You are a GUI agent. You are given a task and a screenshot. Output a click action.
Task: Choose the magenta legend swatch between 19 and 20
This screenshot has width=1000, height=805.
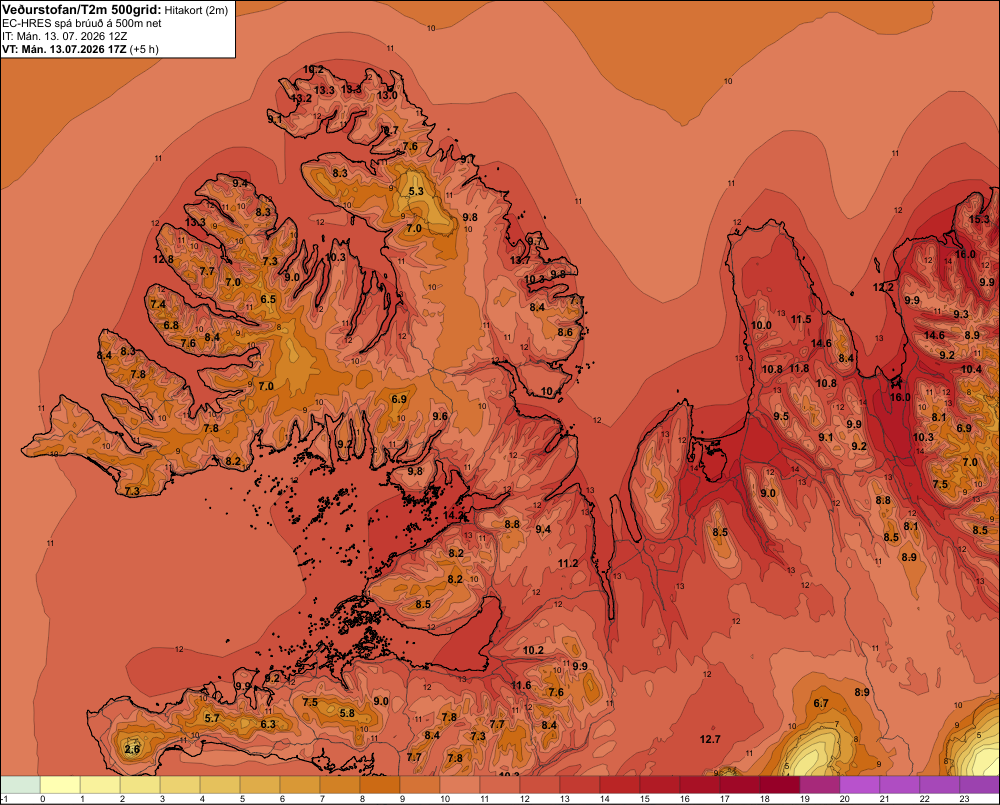(x=820, y=785)
